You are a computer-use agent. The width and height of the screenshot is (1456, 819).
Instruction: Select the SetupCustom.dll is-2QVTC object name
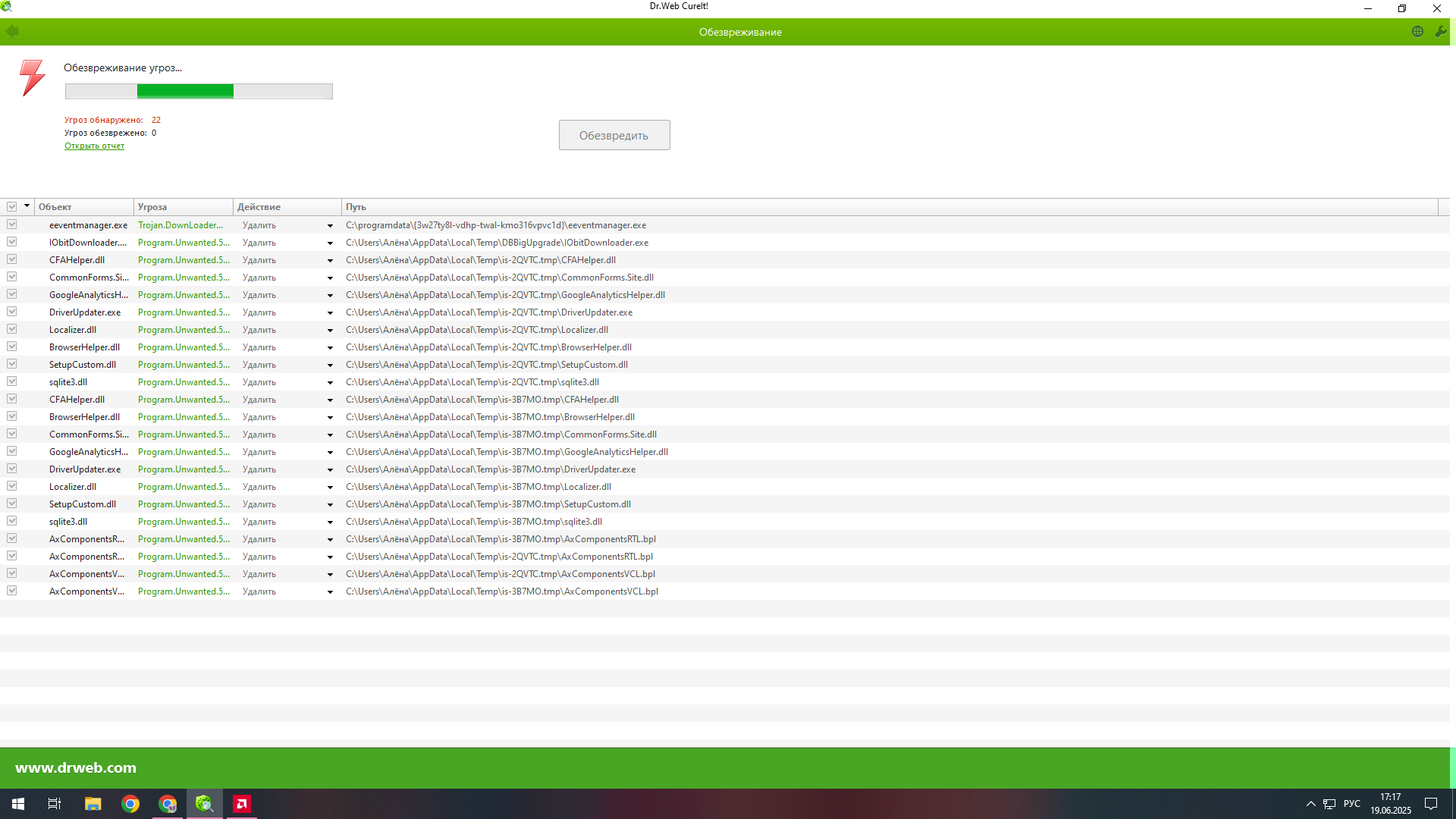point(83,365)
